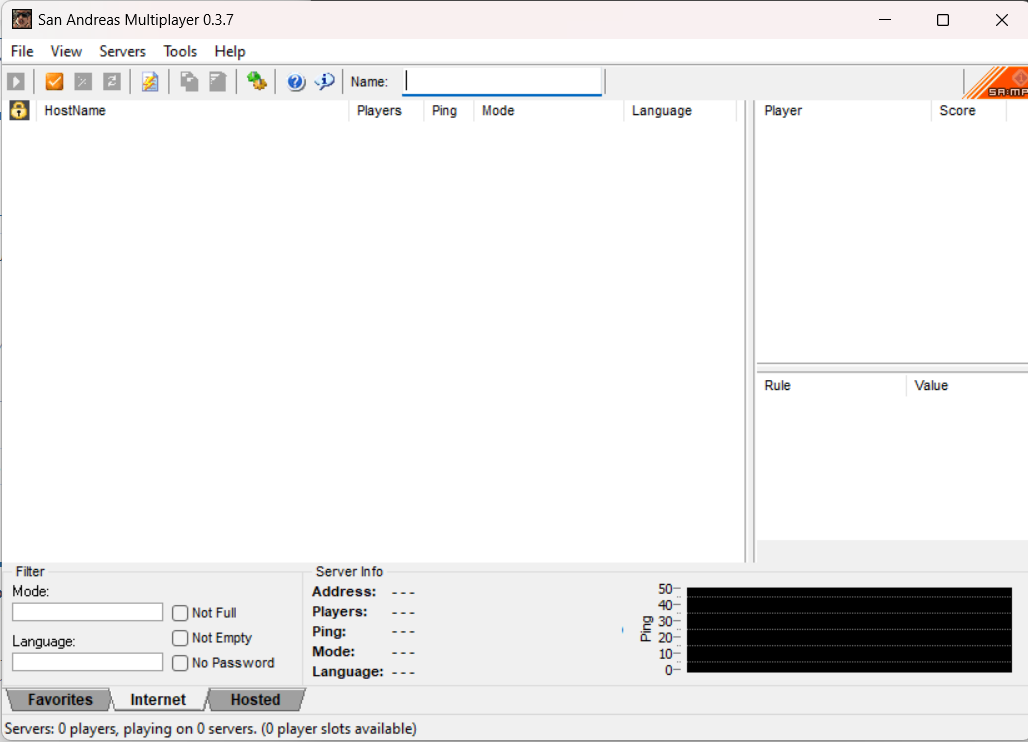Enable the Not Full filter checkbox

pyautogui.click(x=180, y=613)
